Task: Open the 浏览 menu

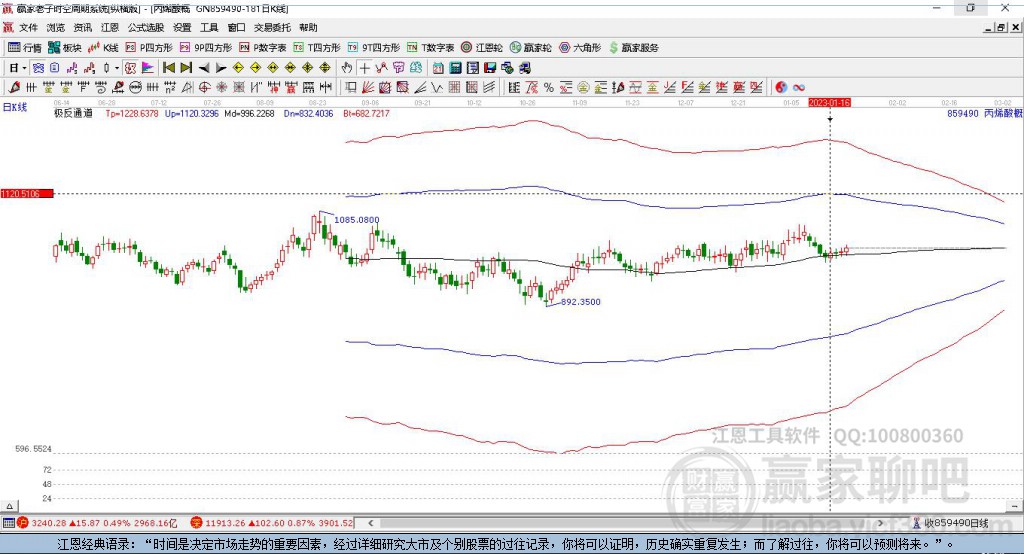Action: pos(56,27)
